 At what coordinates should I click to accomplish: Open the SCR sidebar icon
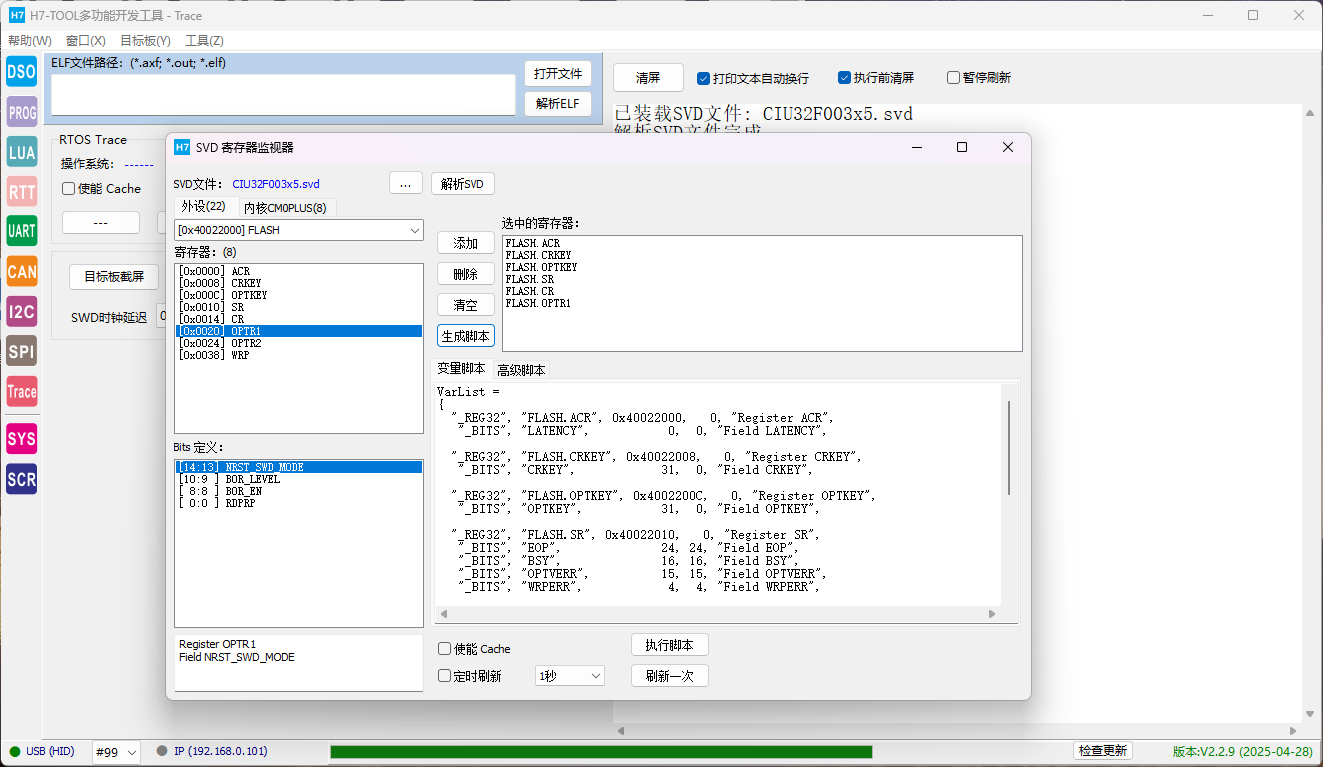coord(21,479)
